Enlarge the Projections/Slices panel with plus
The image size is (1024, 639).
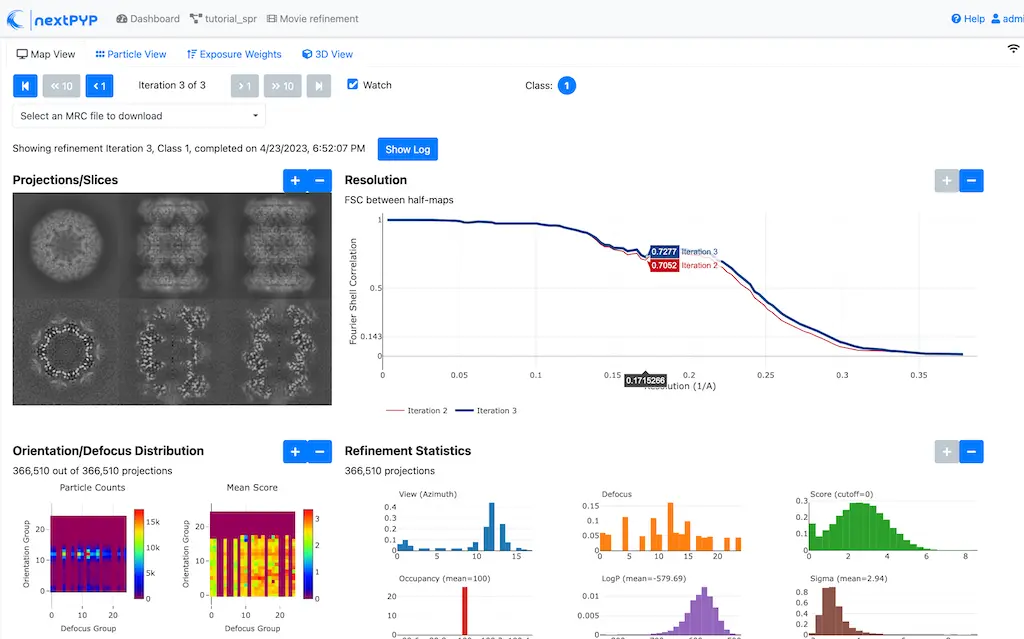[295, 181]
